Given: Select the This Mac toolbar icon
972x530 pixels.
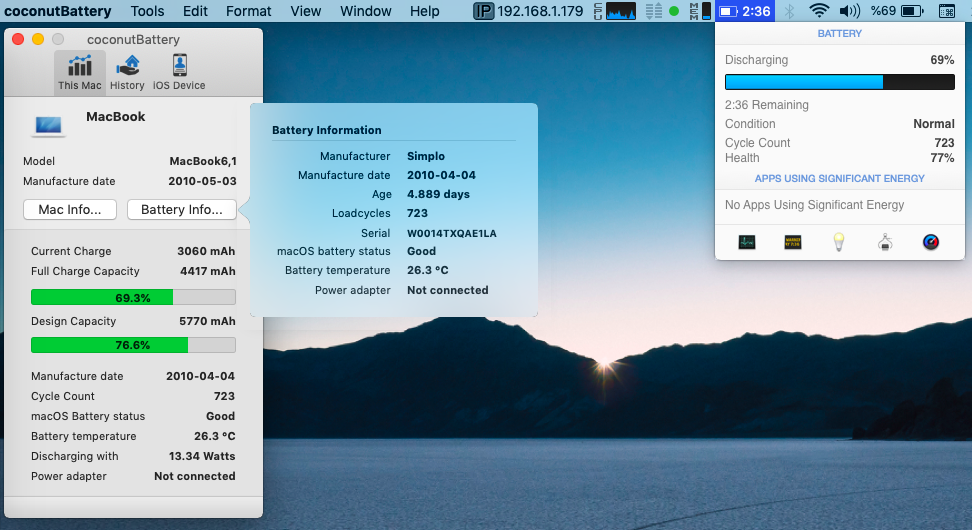Looking at the screenshot, I should point(79,73).
